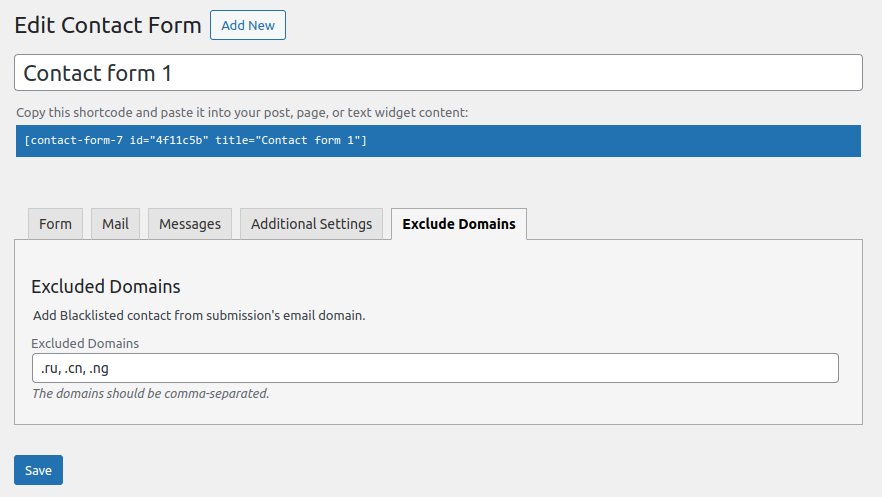
Task: Select the contact-form-7 shortcode box
Action: click(x=438, y=141)
